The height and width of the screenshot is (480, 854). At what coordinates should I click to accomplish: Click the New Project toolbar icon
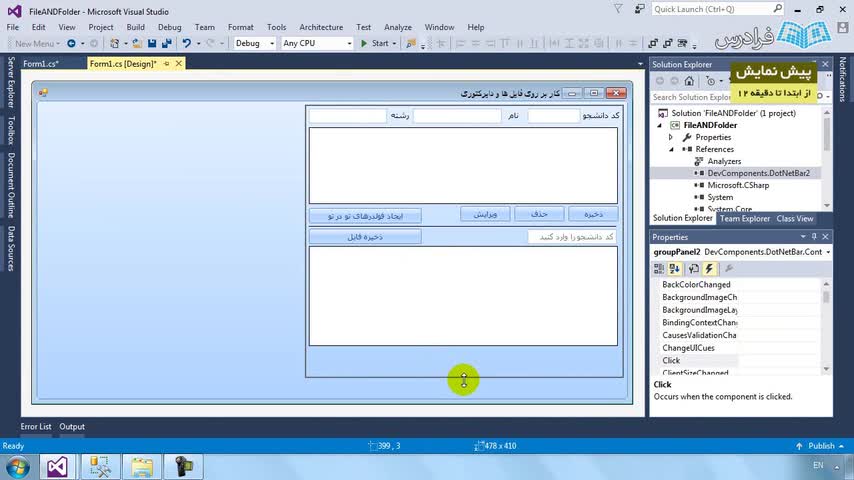click(x=114, y=43)
